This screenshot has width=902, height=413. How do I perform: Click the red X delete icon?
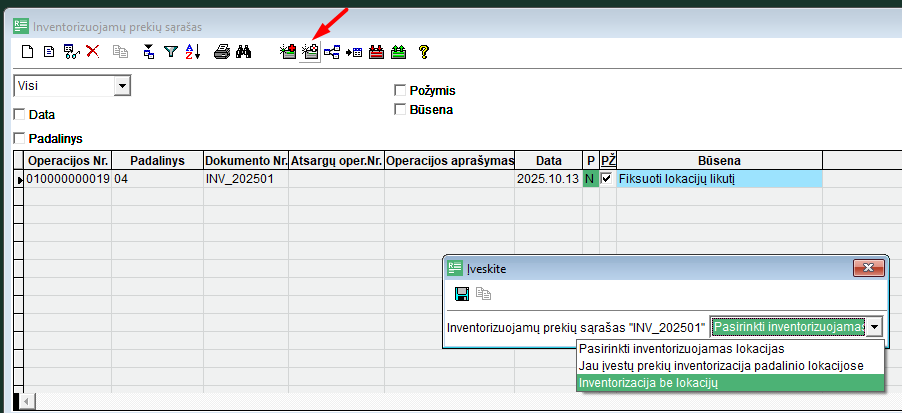click(x=92, y=51)
